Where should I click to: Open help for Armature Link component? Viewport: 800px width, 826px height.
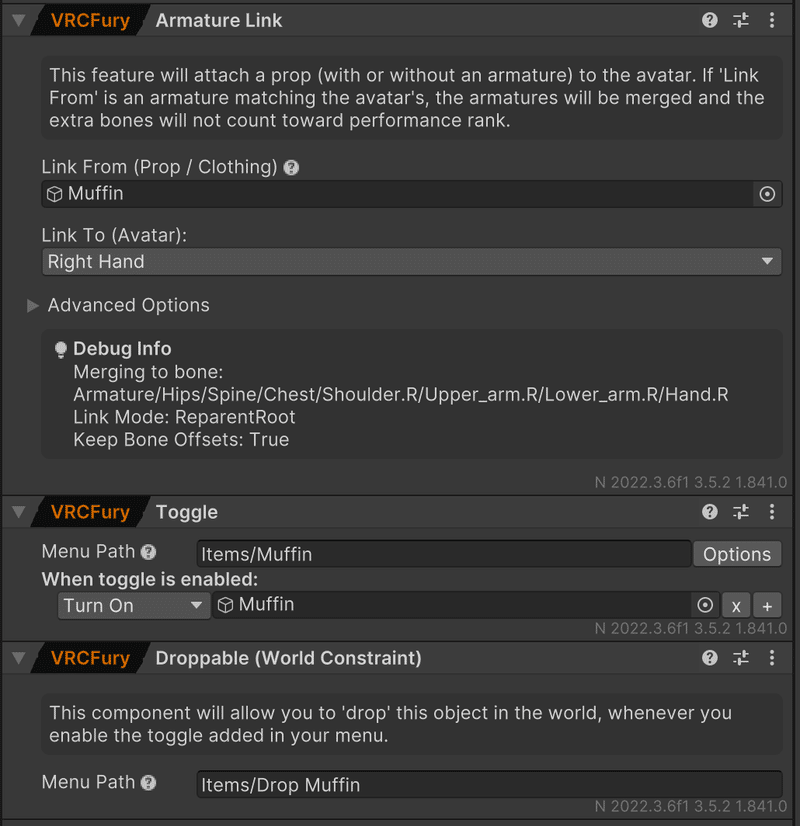[710, 20]
